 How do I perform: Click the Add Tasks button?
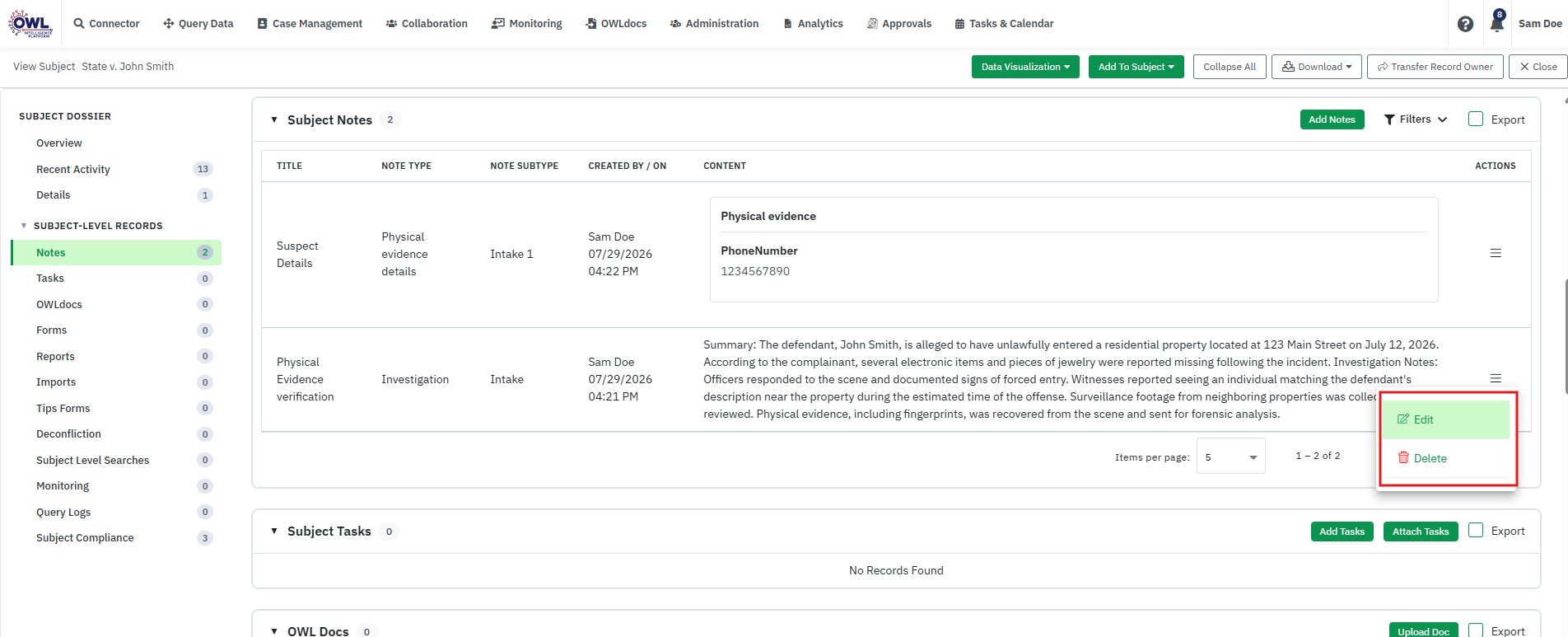[x=1342, y=532]
